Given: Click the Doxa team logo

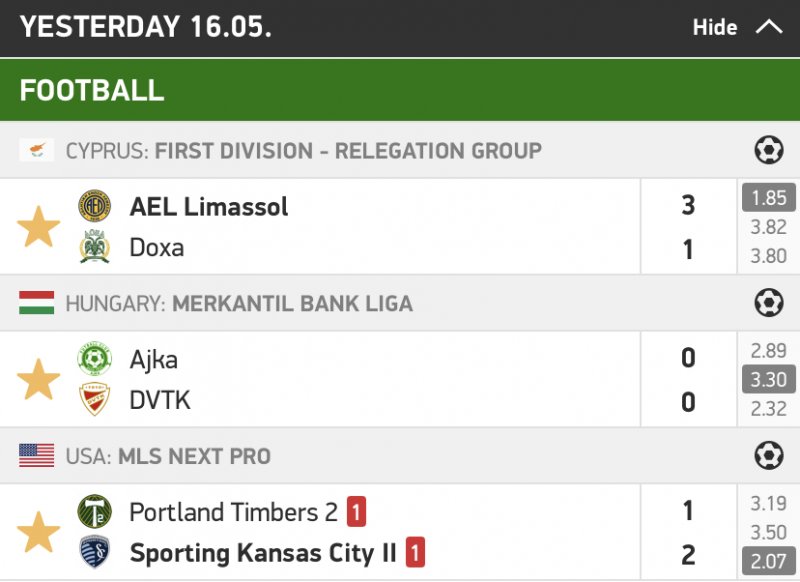Looking at the screenshot, I should point(95,247).
